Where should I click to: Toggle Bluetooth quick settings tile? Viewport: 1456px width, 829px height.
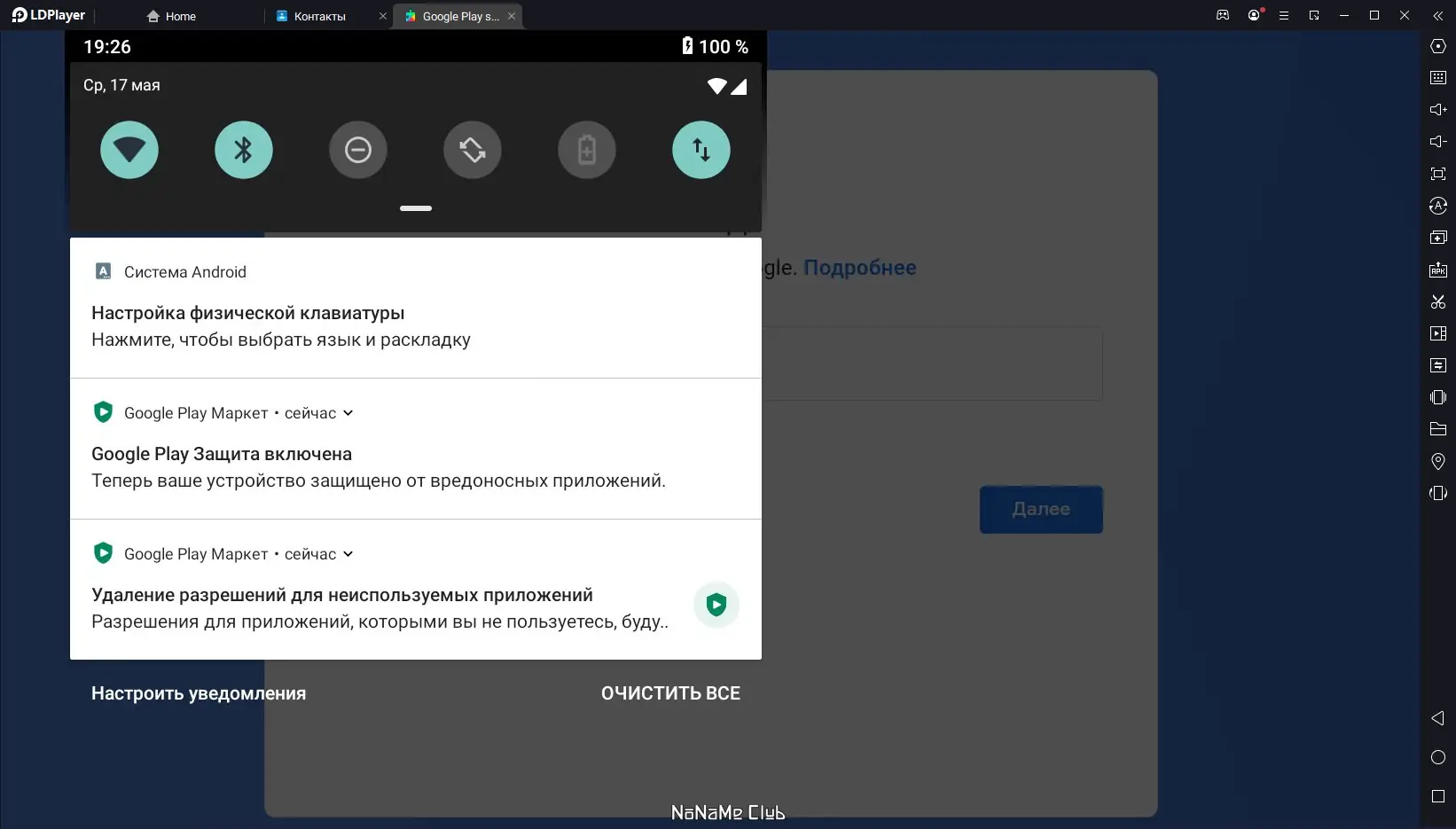(x=244, y=150)
